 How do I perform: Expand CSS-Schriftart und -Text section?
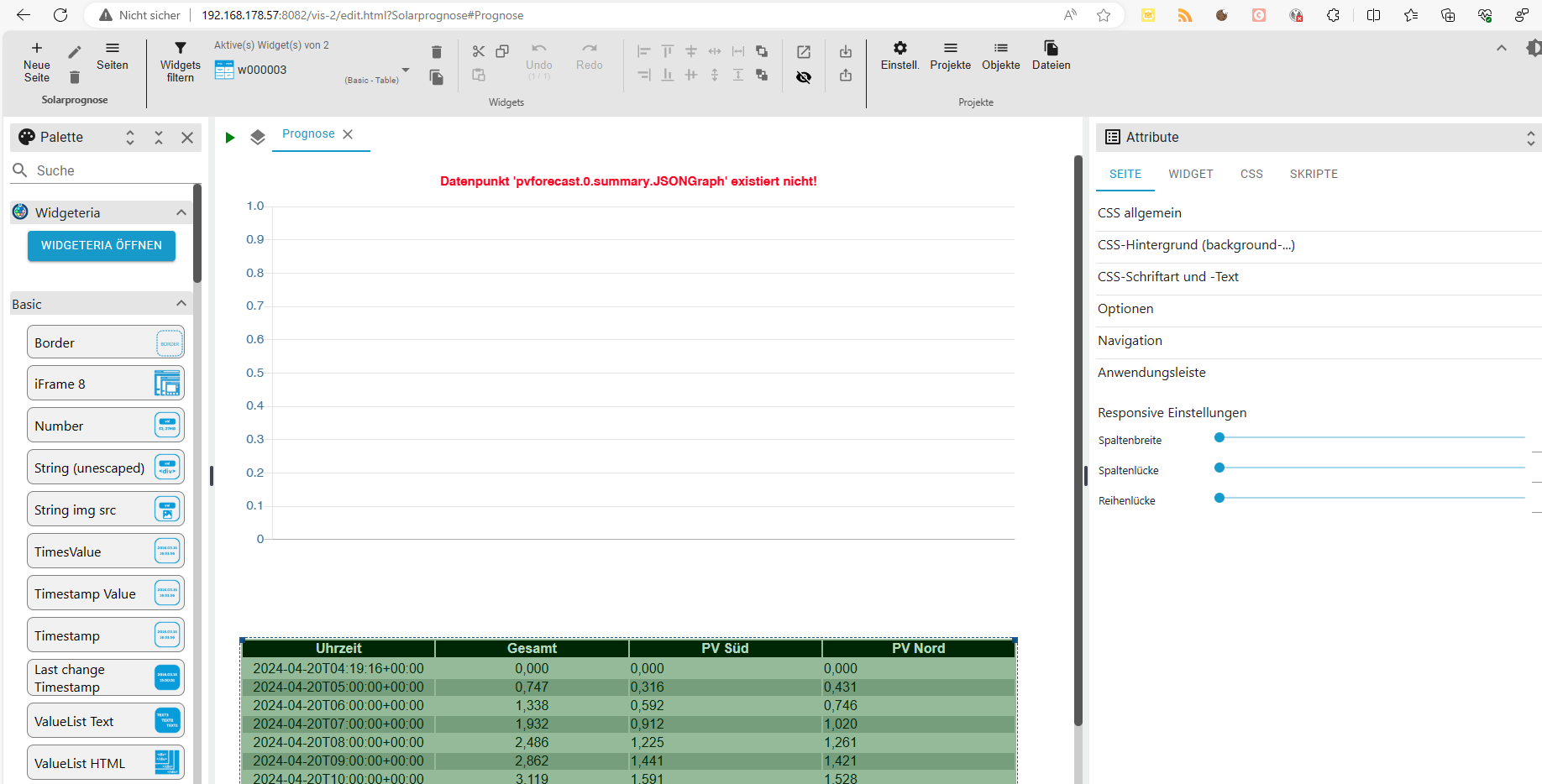(1319, 277)
